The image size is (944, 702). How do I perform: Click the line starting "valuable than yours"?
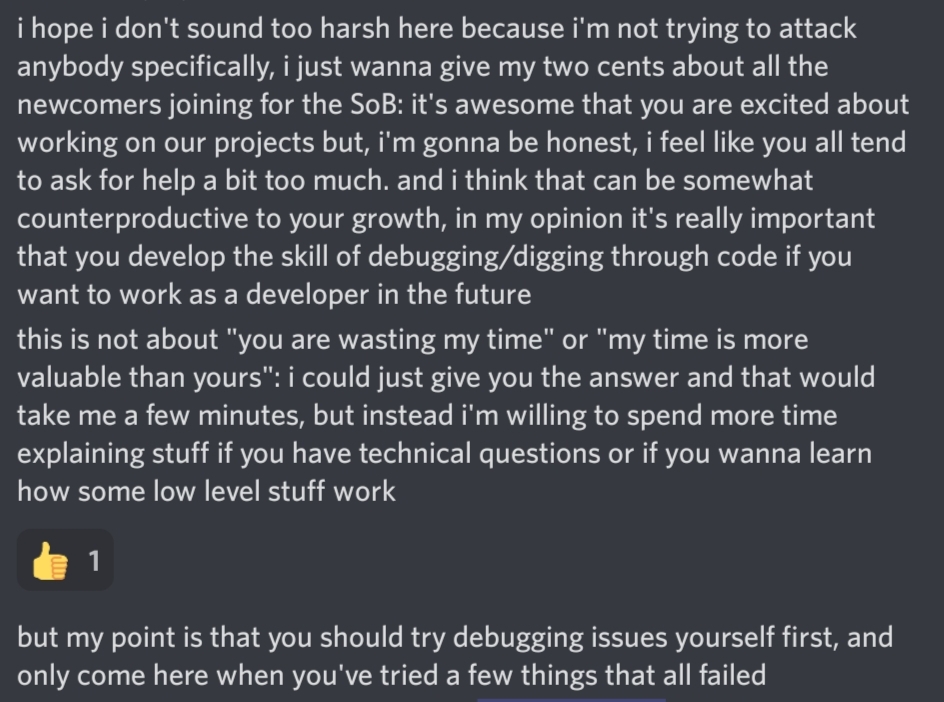click(445, 377)
